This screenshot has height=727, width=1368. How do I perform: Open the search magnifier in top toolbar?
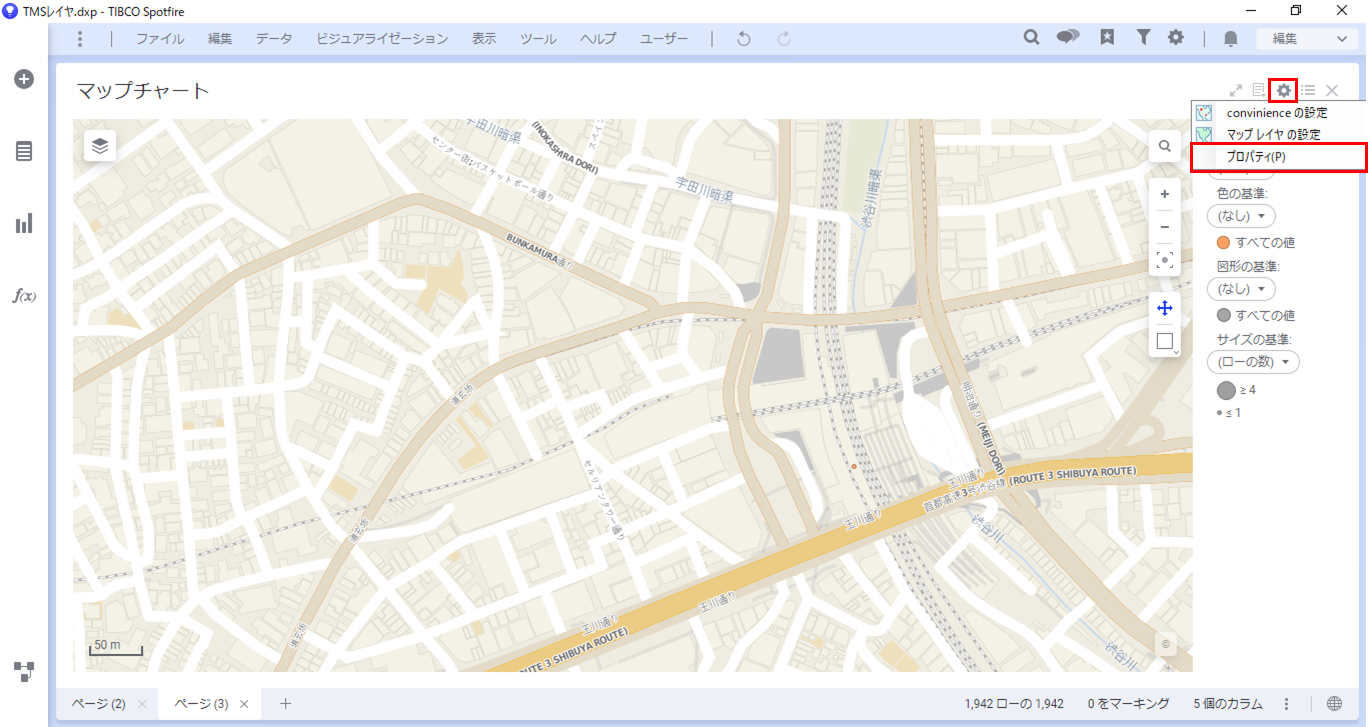point(1032,38)
